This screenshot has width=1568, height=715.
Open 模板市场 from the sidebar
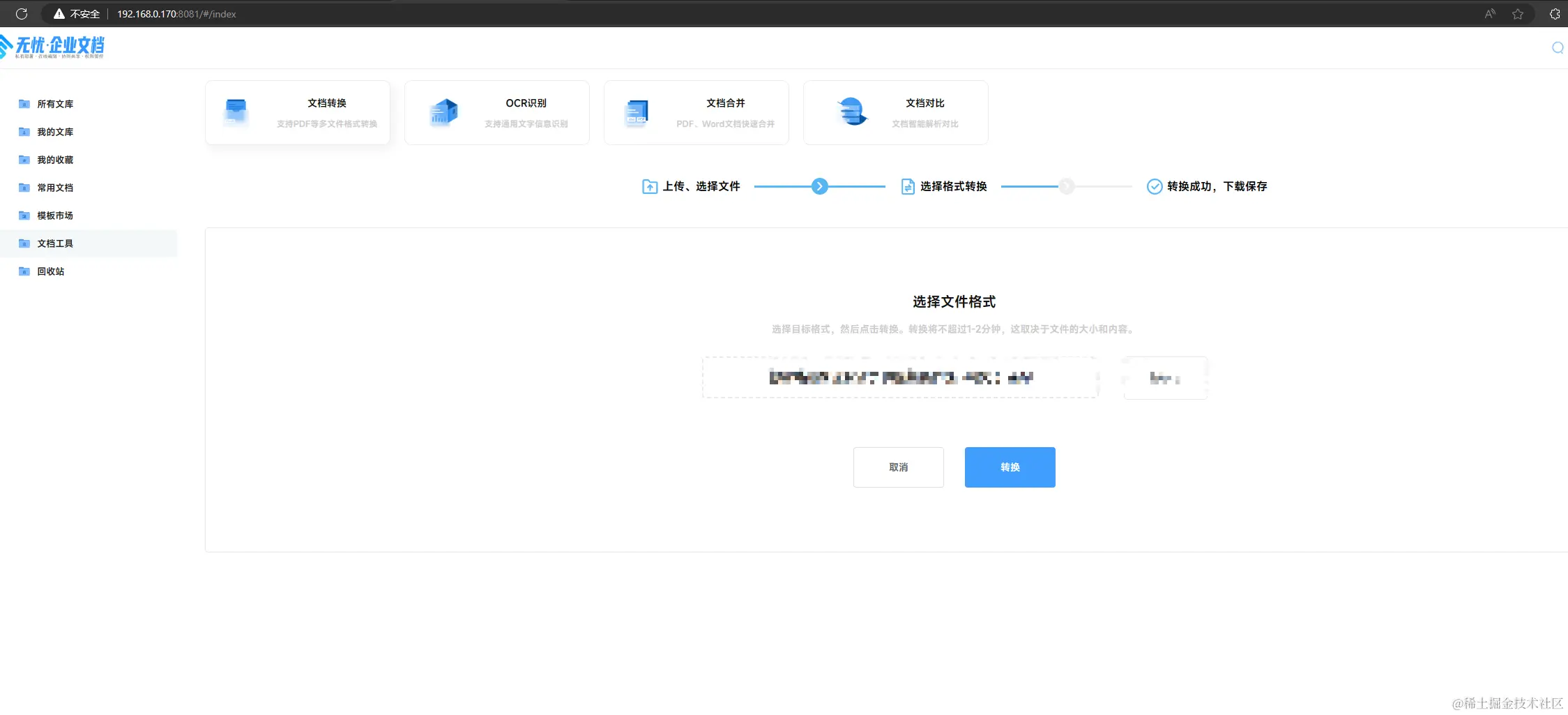pos(54,215)
